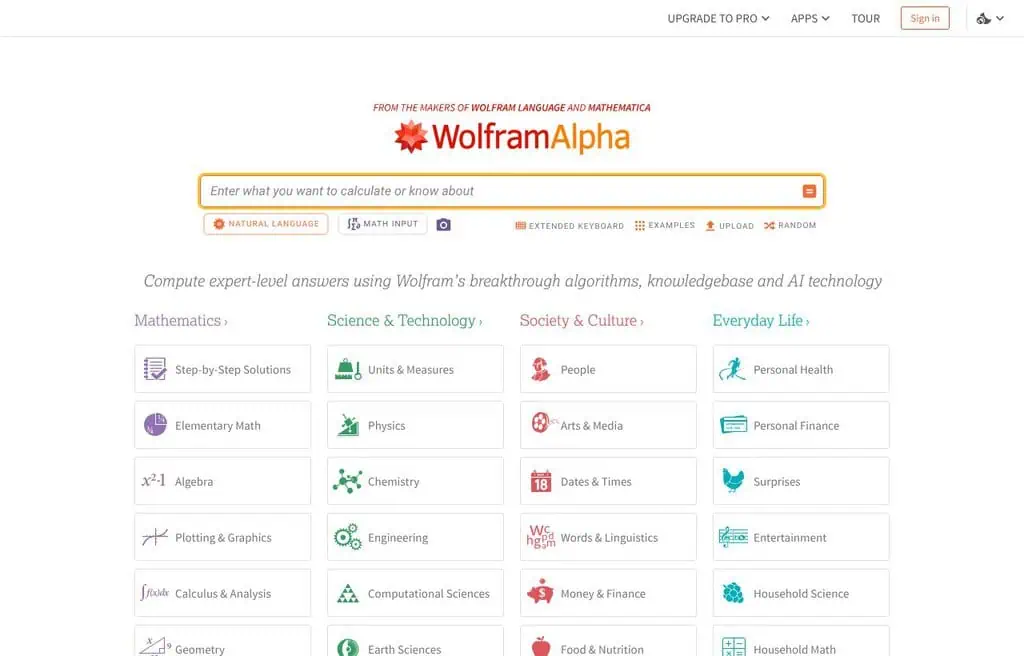1024x656 pixels.
Task: Click the orange input options icon in search box
Action: point(809,191)
